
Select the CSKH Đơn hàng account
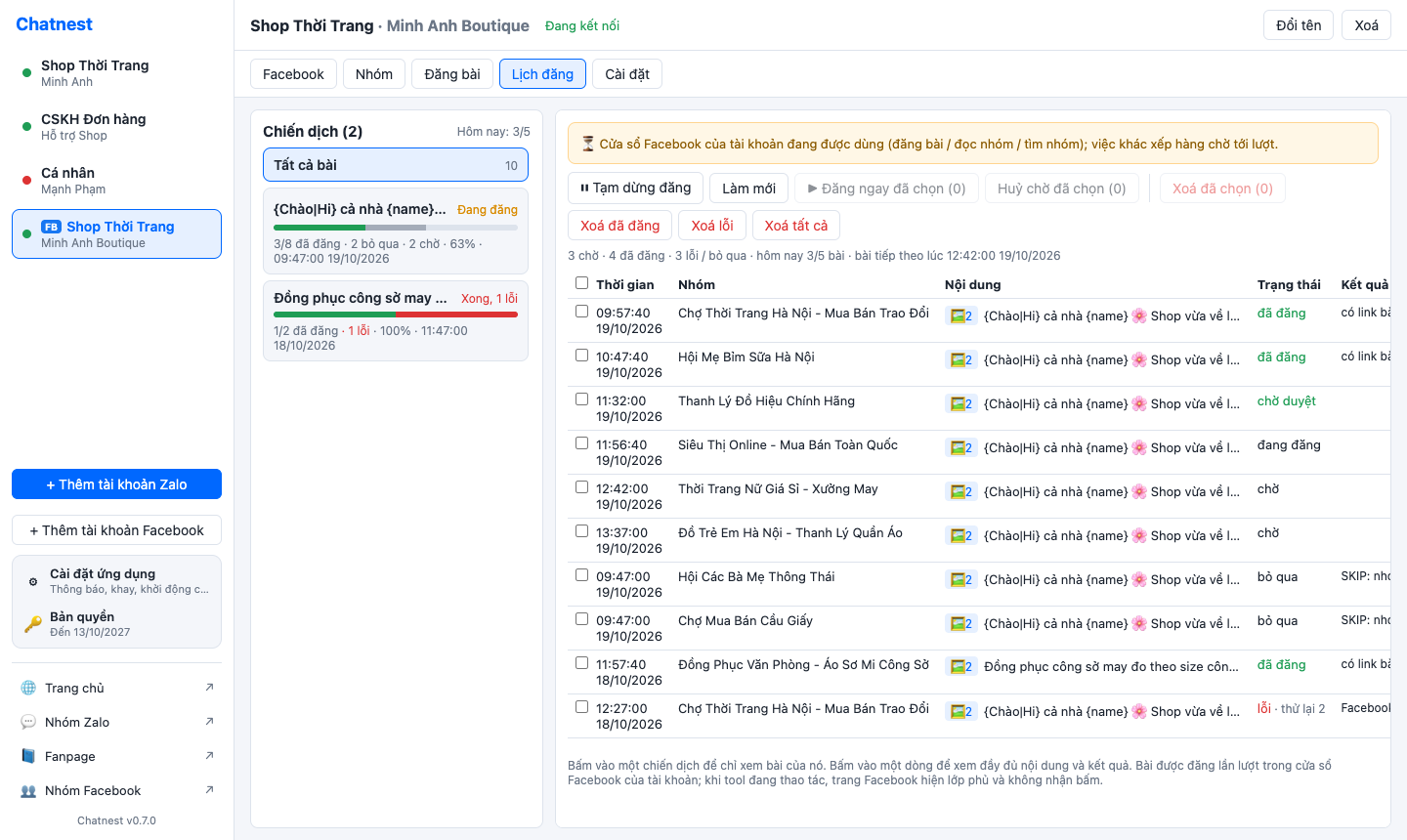point(117,127)
